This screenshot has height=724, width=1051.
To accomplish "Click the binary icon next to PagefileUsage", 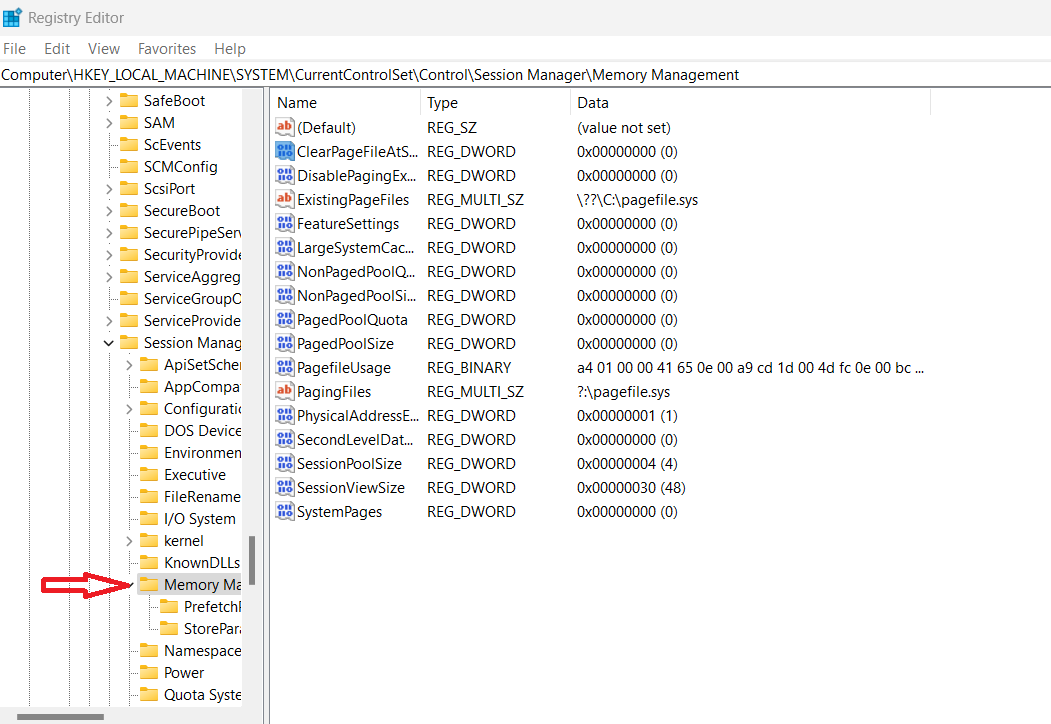I will [285, 368].
